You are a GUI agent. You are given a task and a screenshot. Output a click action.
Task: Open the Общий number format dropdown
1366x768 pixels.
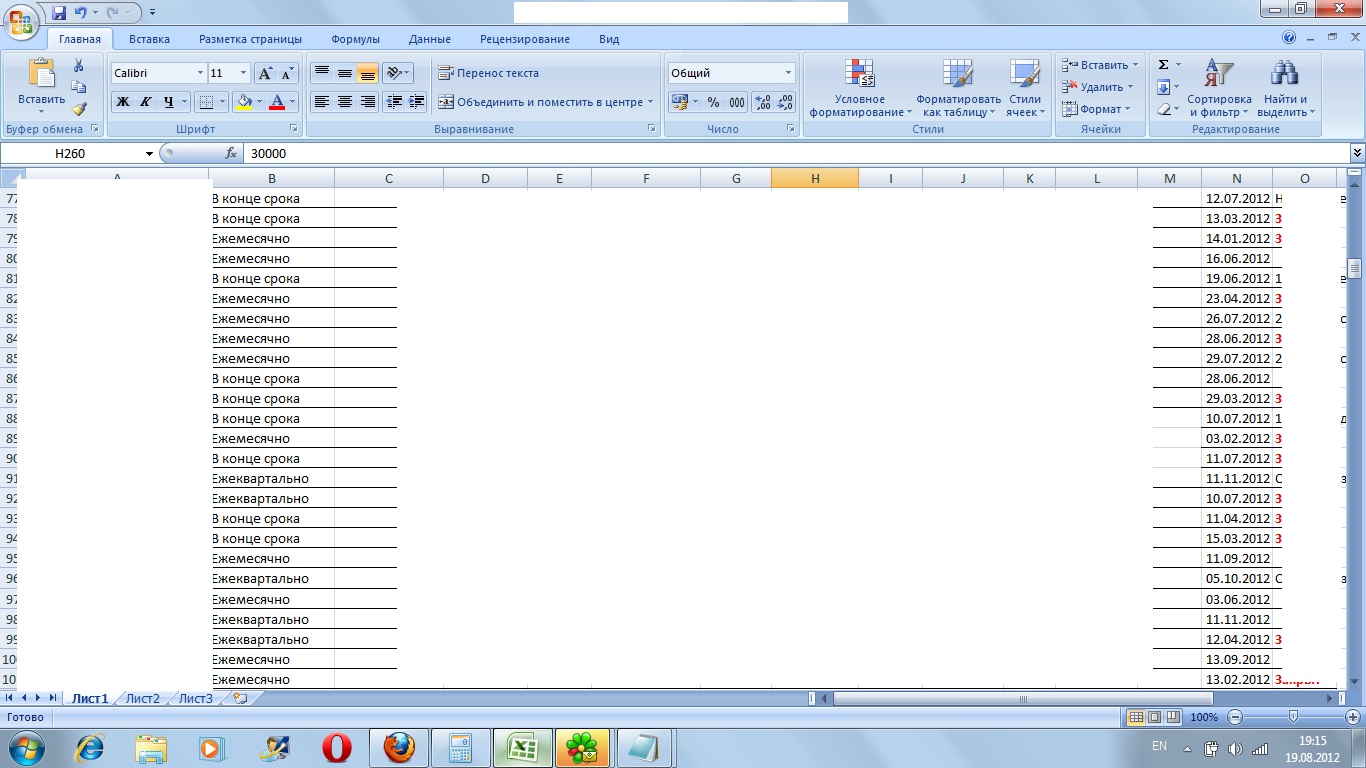click(788, 73)
